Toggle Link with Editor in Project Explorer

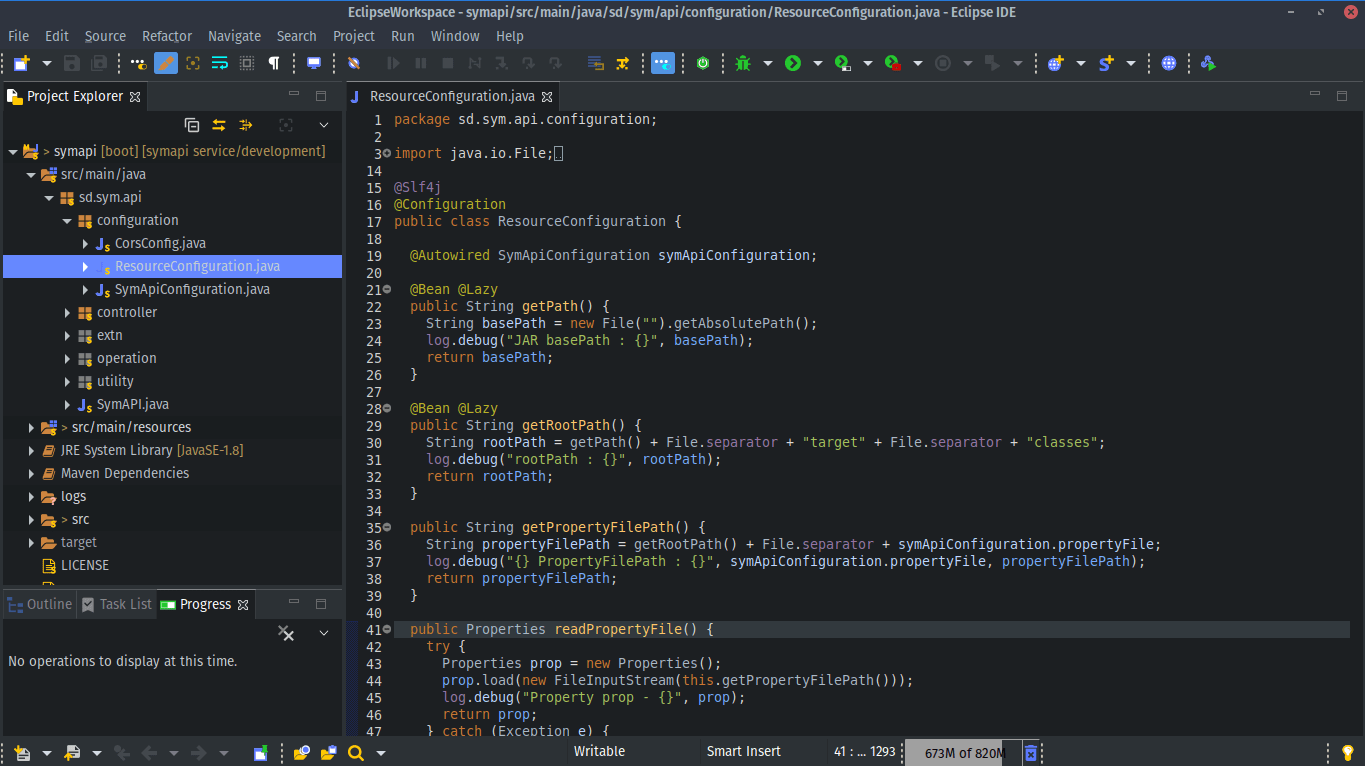point(218,125)
